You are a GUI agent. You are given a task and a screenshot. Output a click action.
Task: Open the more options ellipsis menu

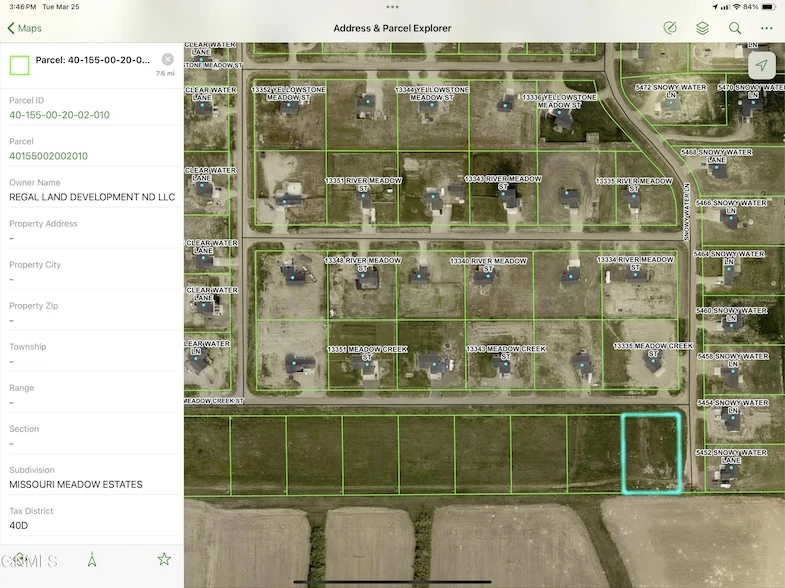pyautogui.click(x=767, y=28)
